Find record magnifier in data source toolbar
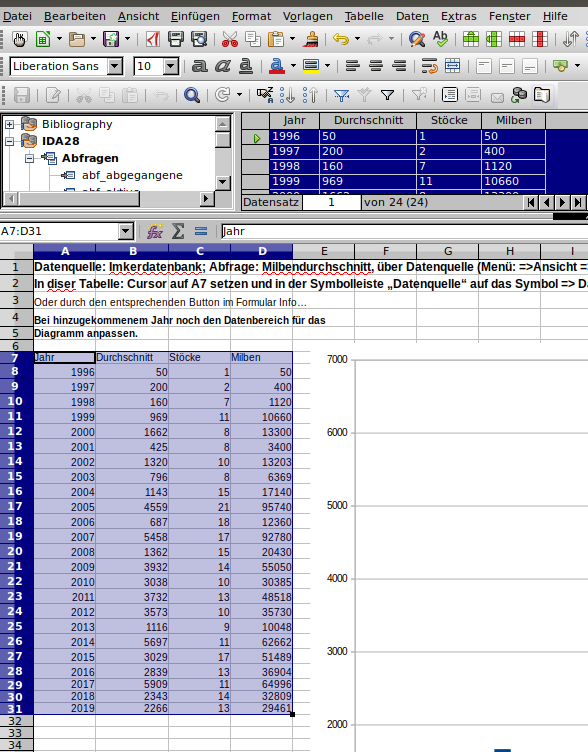588x752 pixels. coord(192,95)
